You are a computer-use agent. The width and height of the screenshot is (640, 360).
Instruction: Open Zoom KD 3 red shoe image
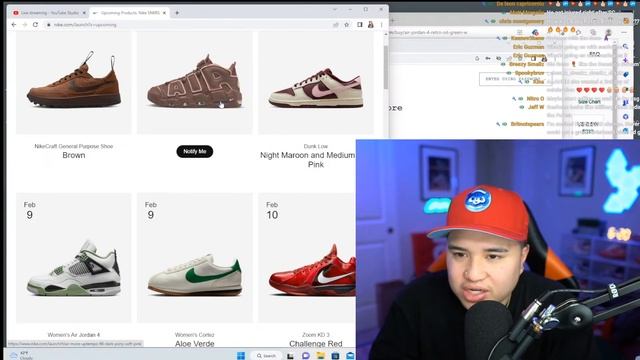tap(307, 258)
